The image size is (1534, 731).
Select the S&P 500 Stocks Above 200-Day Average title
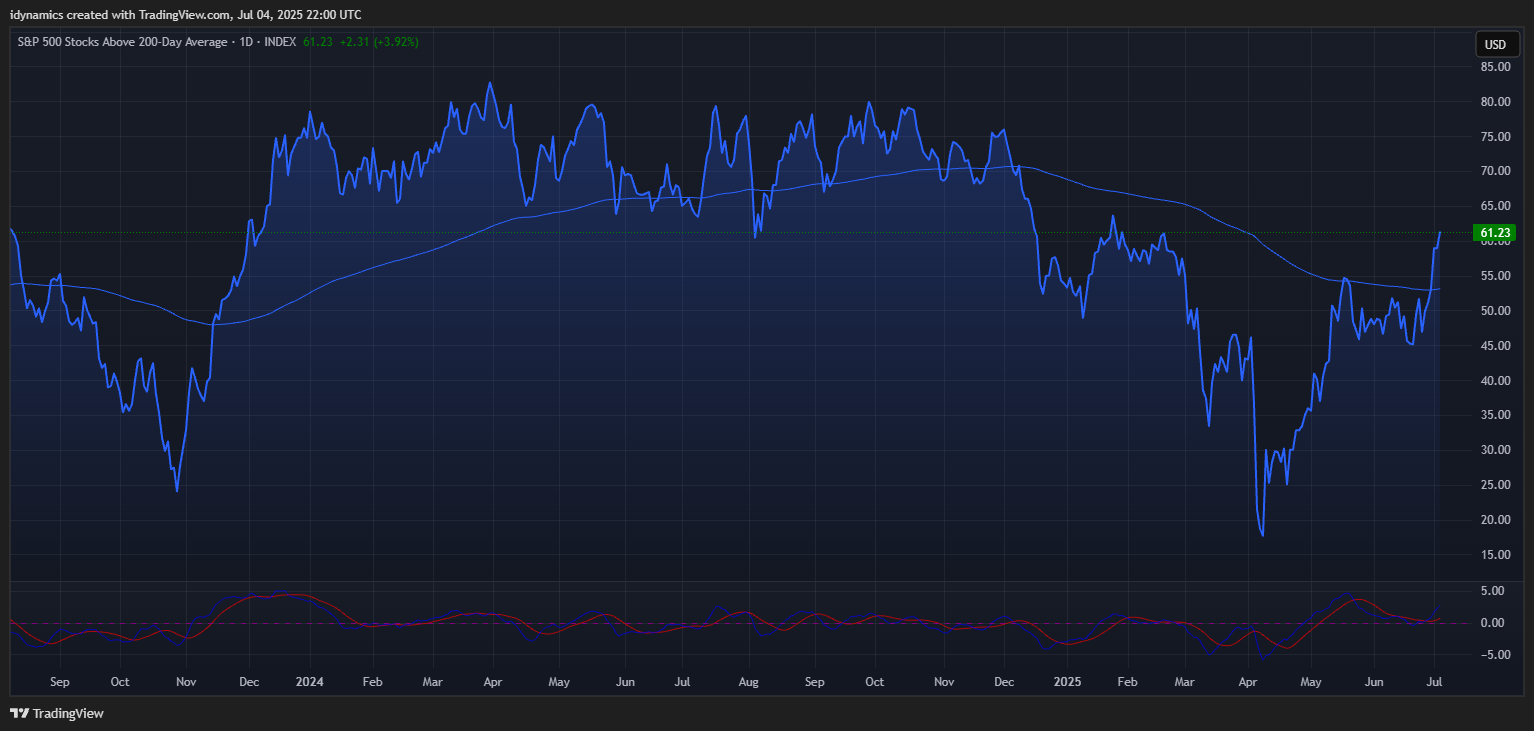(x=122, y=42)
